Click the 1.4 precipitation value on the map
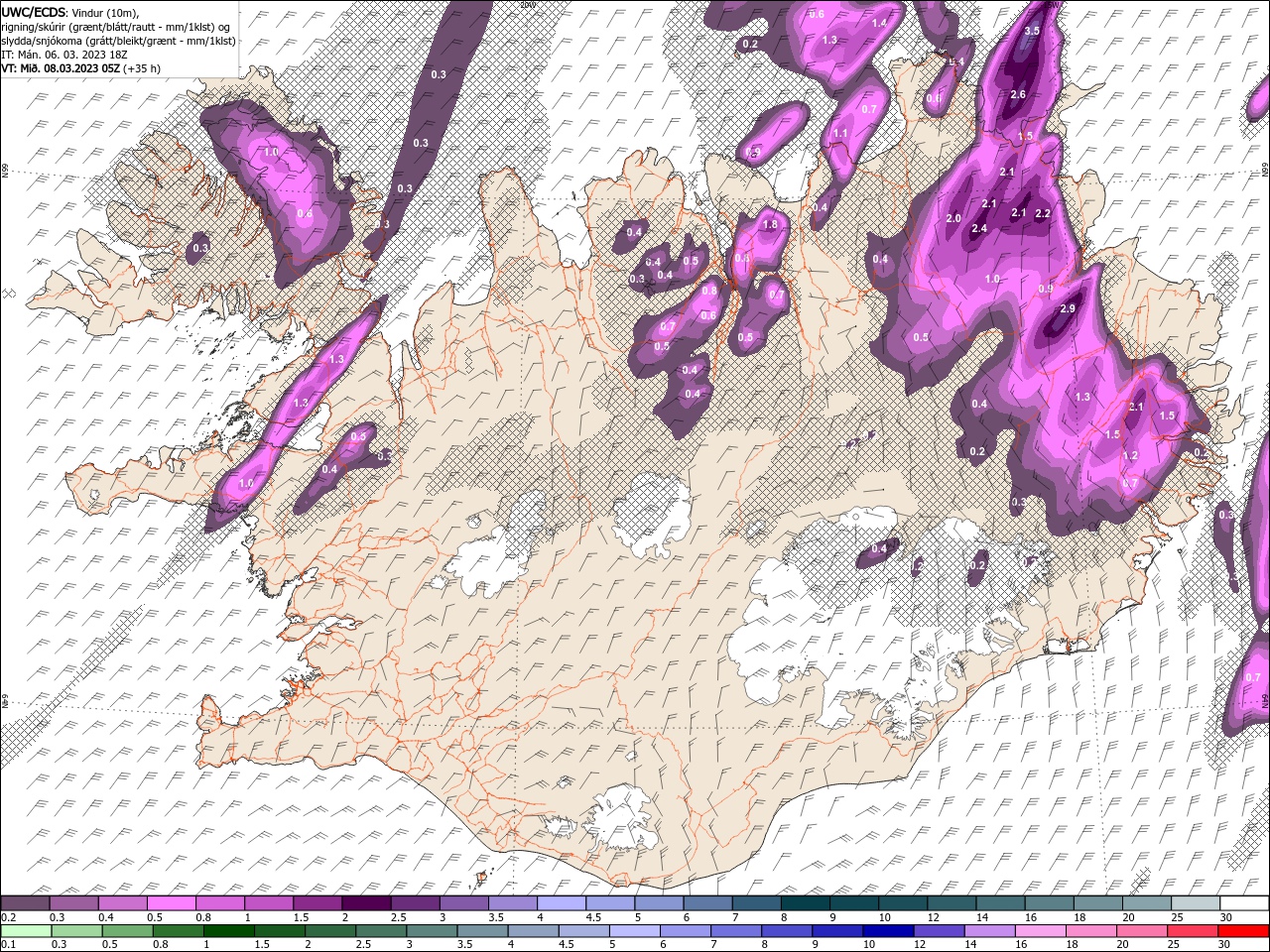Image resolution: width=1270 pixels, height=952 pixels. [x=879, y=23]
